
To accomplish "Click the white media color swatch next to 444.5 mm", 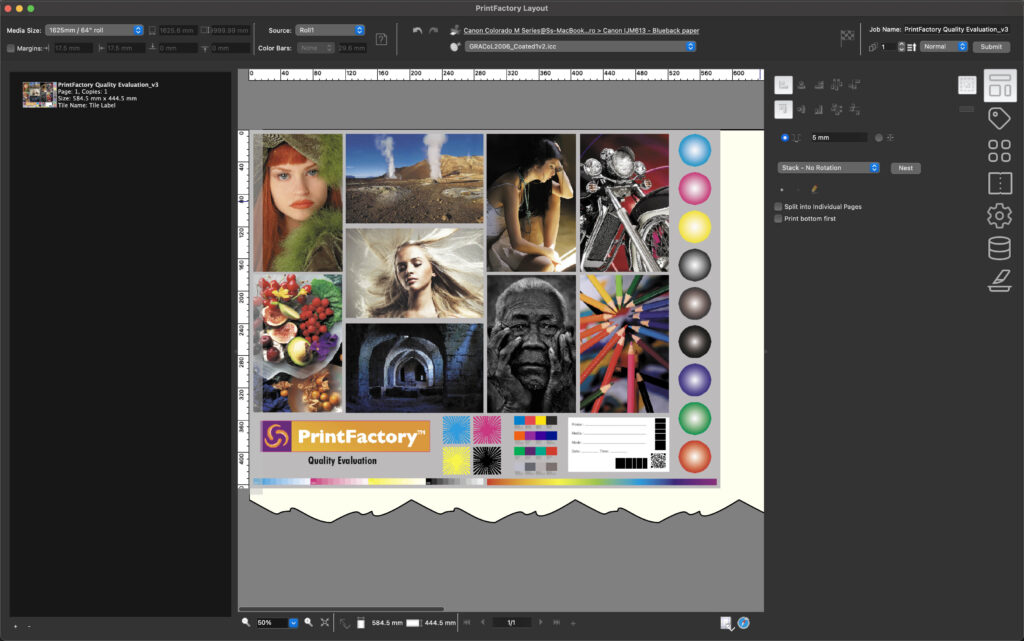I will 412,623.
